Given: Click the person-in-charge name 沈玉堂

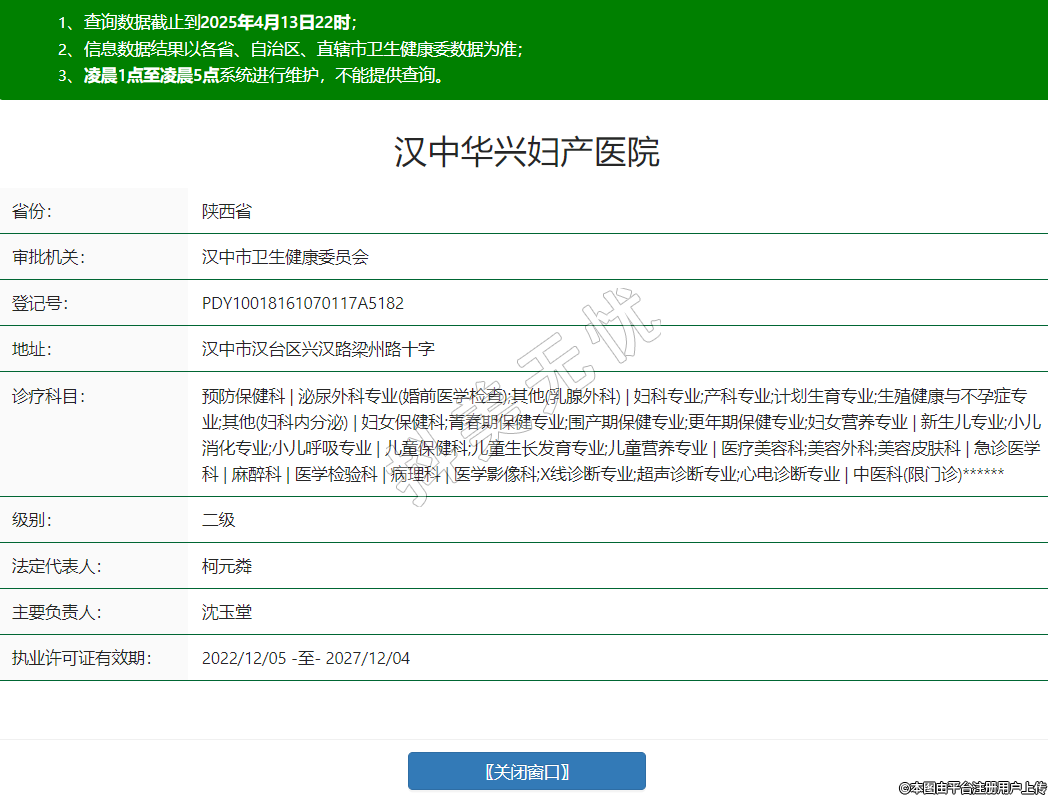Looking at the screenshot, I should point(226,612).
